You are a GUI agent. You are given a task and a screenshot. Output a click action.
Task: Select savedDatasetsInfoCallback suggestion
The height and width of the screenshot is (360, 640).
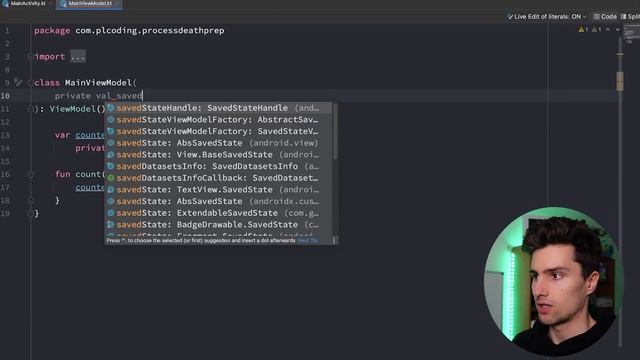(219, 178)
